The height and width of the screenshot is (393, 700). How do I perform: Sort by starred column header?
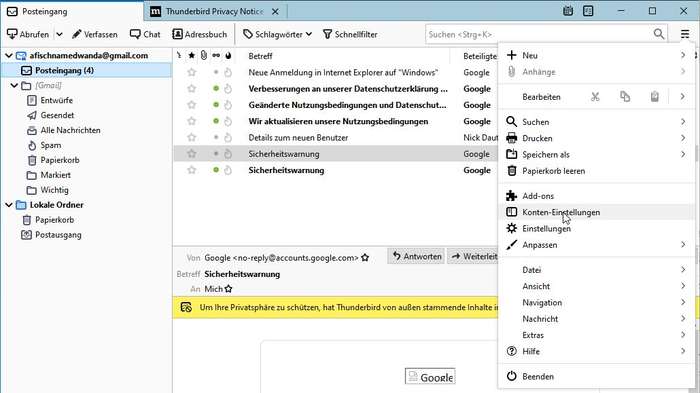[x=192, y=55]
